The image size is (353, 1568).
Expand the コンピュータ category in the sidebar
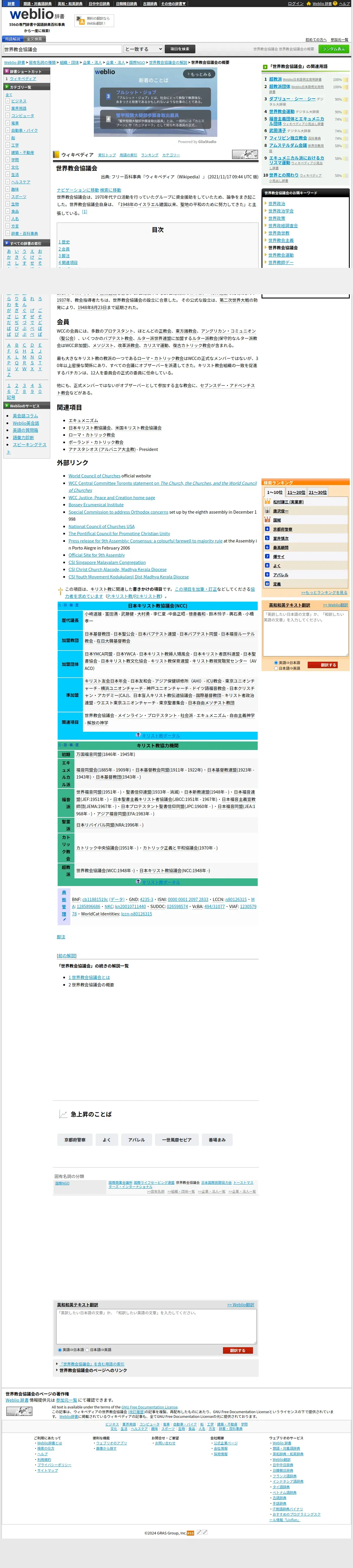8,116
